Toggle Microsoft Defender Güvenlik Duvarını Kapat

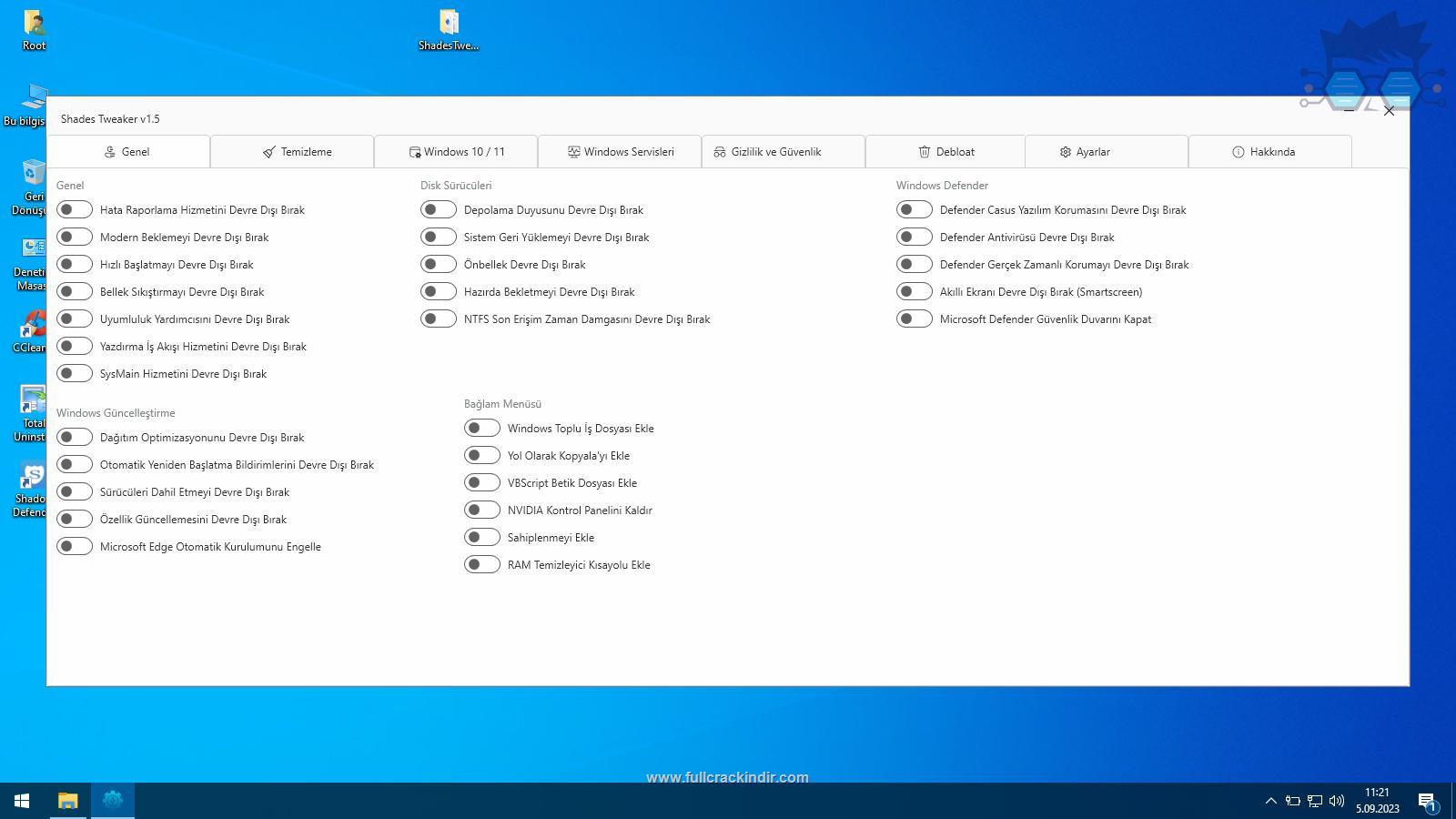click(x=915, y=318)
